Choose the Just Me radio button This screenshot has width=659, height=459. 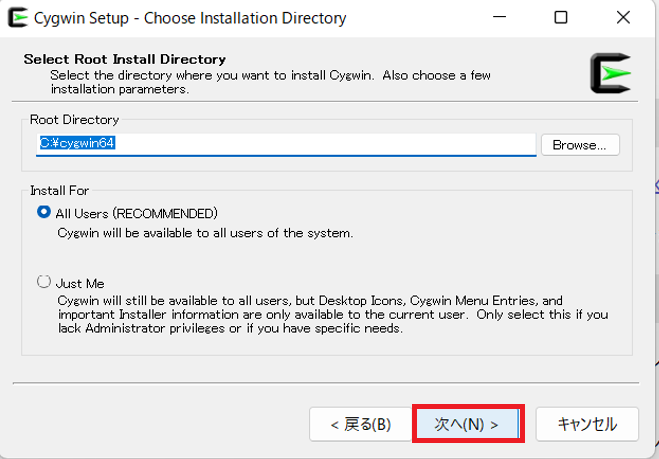(44, 281)
